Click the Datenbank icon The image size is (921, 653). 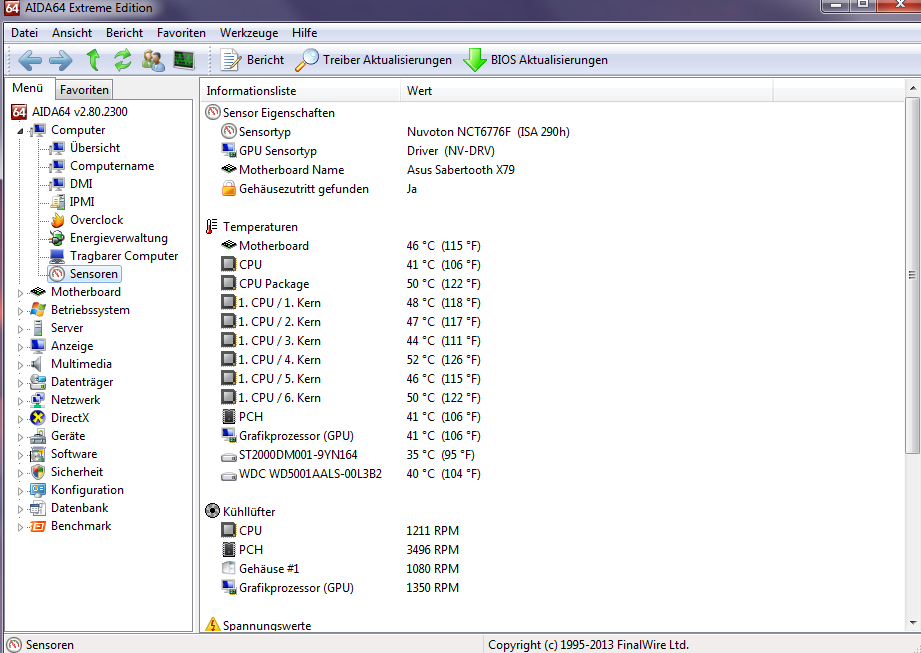coord(38,508)
